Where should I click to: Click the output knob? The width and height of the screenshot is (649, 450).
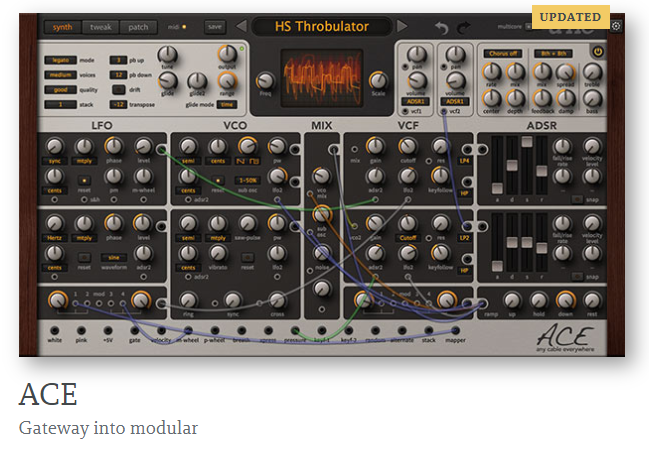[227, 54]
